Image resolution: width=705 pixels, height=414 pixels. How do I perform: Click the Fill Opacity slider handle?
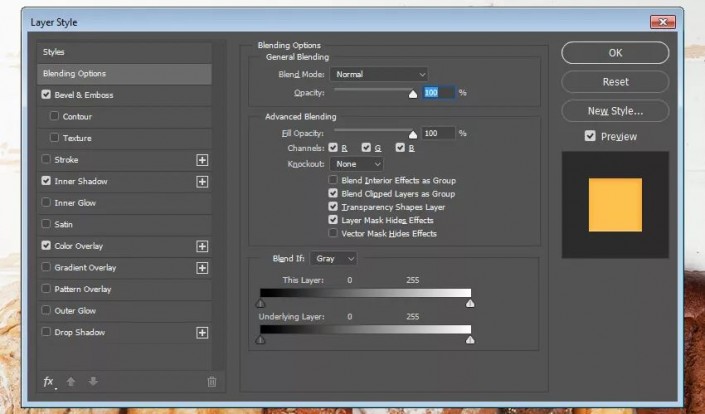(x=413, y=134)
